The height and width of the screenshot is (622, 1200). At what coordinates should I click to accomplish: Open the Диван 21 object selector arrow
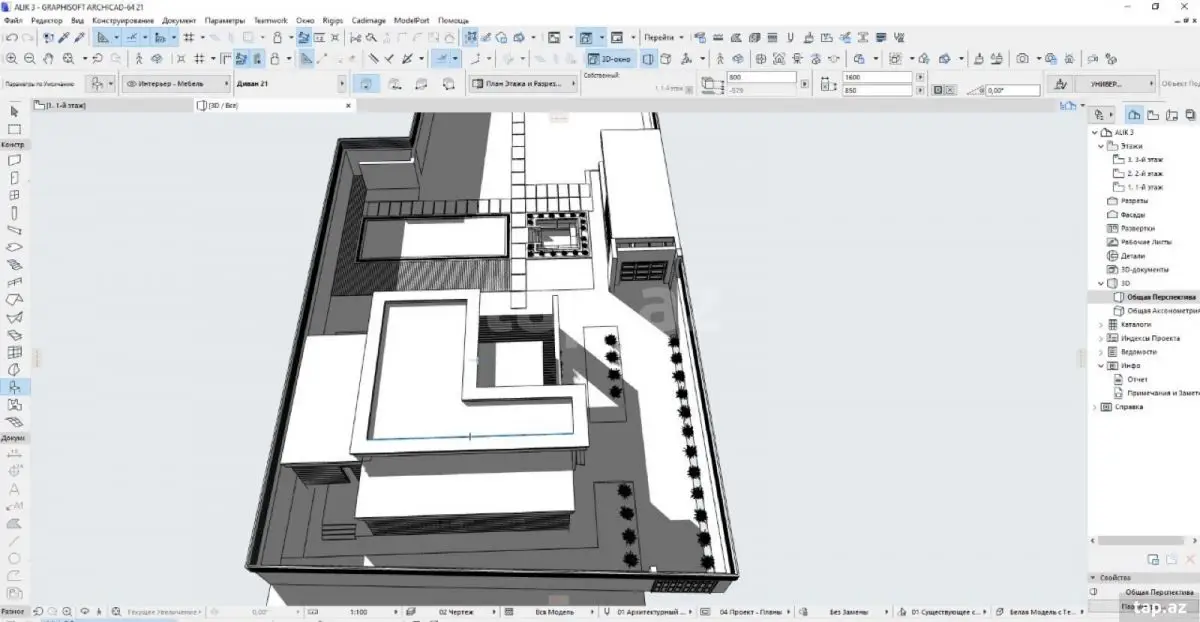342,85
